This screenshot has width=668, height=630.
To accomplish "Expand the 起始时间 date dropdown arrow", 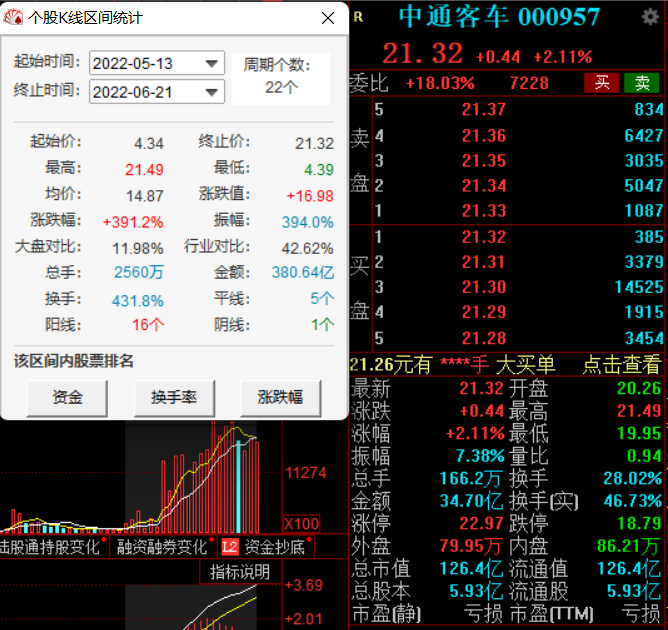I will (212, 63).
